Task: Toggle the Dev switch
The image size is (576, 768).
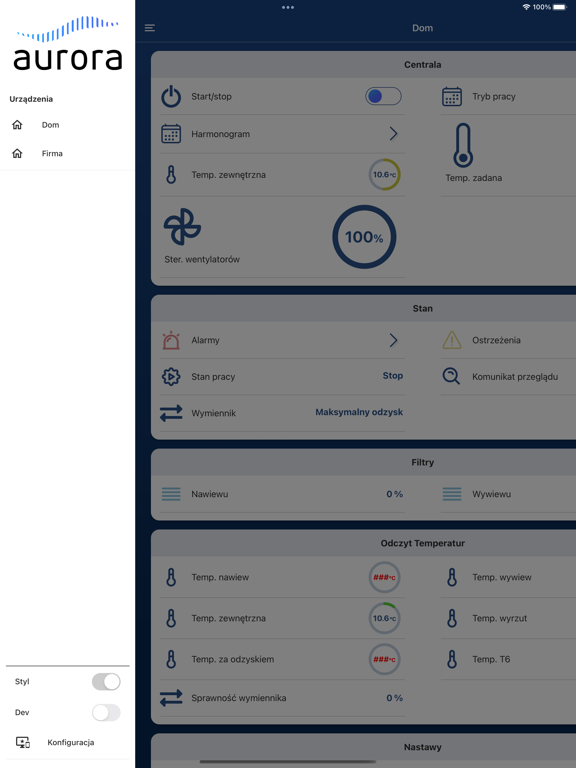Action: click(x=106, y=712)
